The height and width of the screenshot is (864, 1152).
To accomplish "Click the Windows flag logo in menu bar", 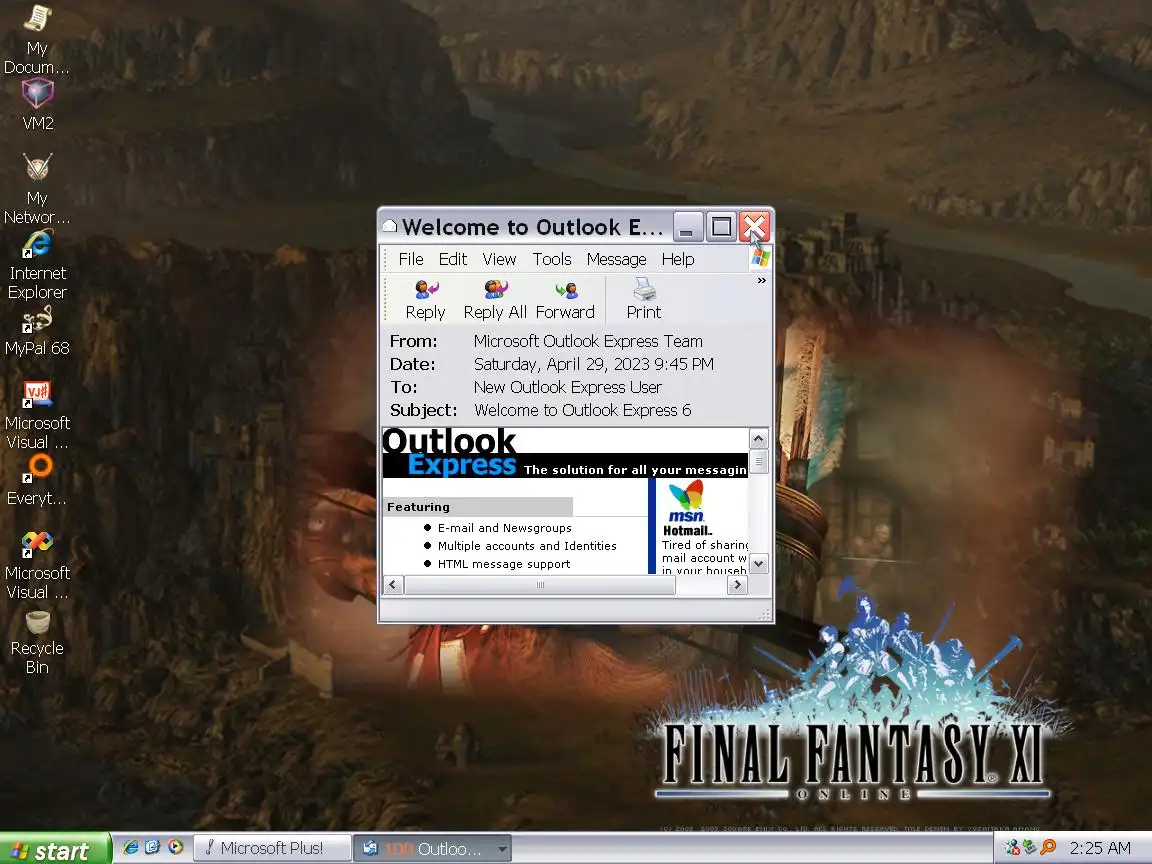I will coord(760,258).
